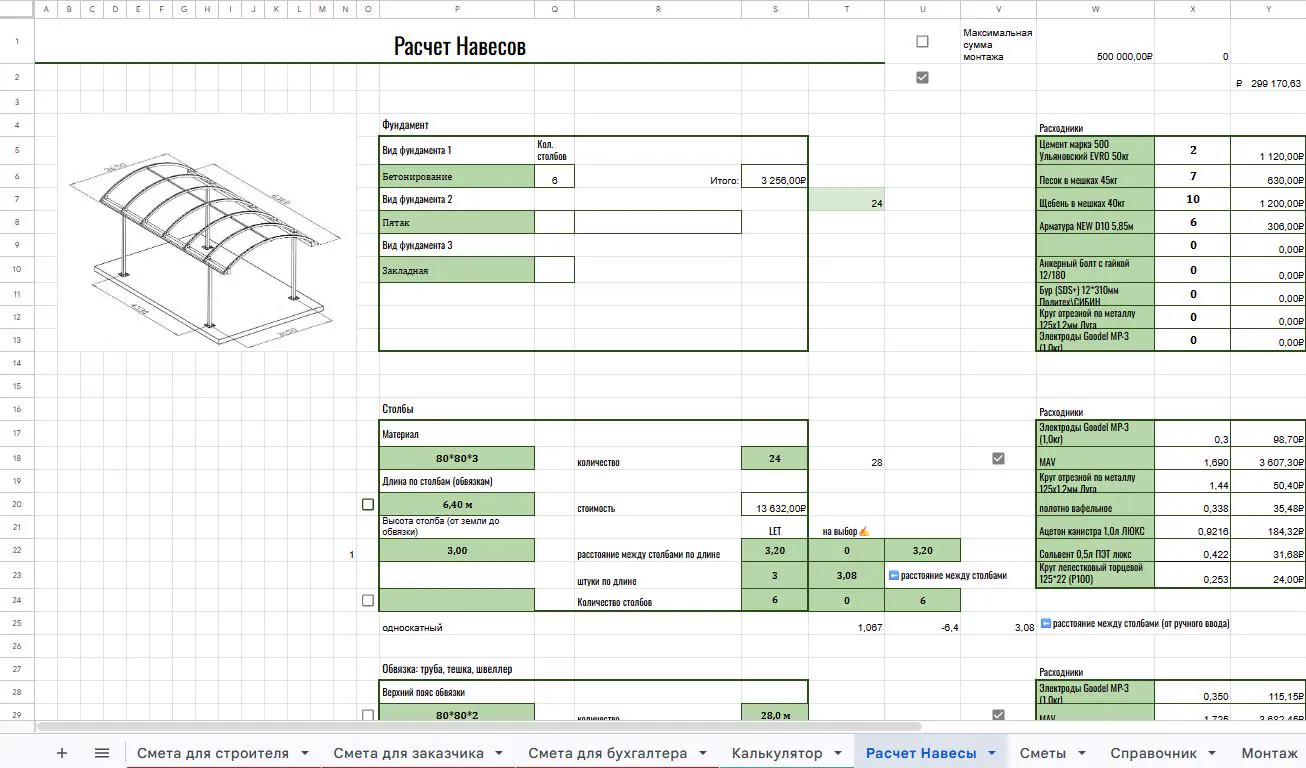The image size is (1306, 768).
Task: Open the Справочник sheet tab
Action: 1153,753
